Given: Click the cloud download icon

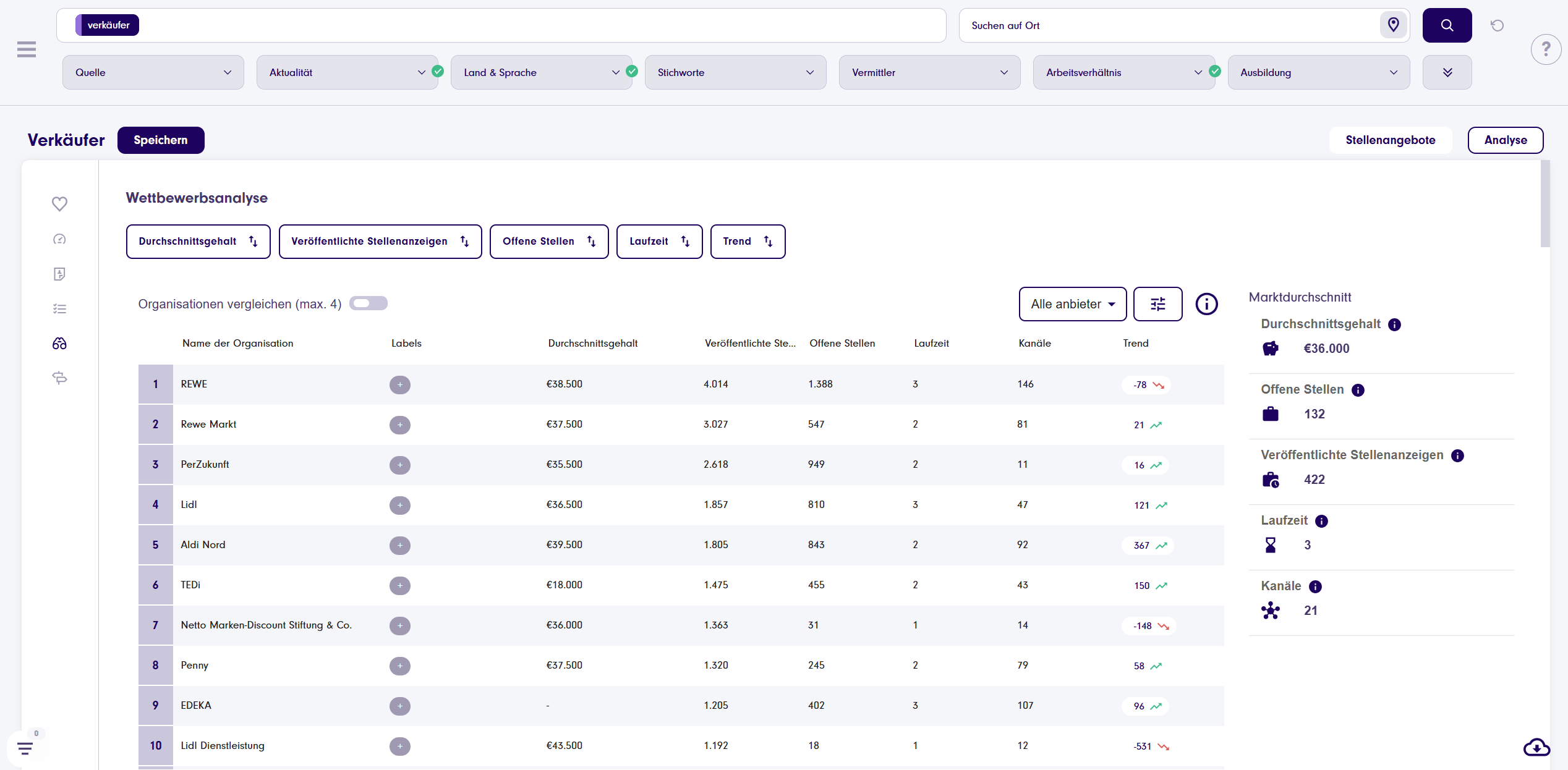Looking at the screenshot, I should (x=1536, y=748).
